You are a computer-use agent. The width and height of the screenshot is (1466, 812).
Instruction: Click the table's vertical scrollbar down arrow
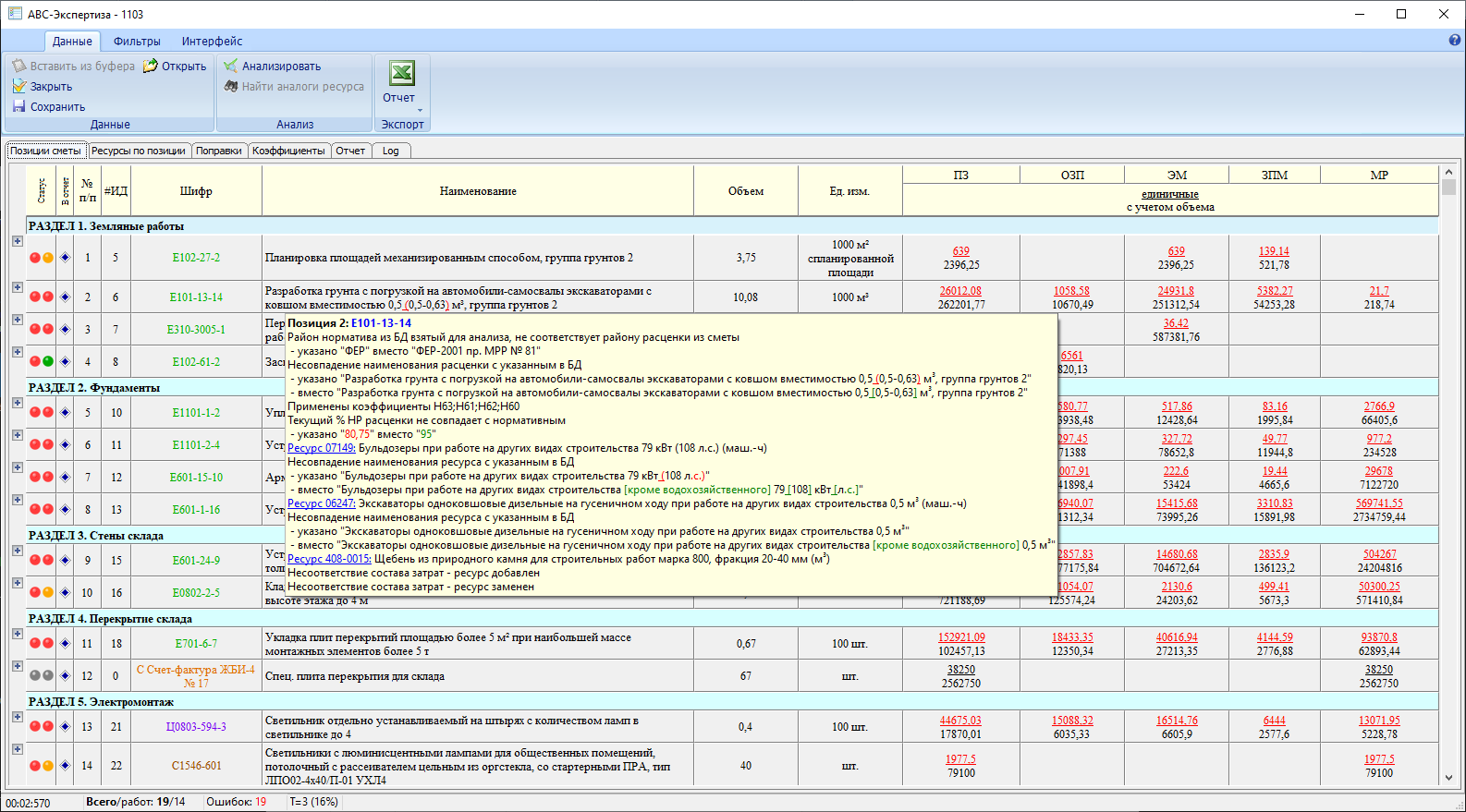pos(1448,779)
